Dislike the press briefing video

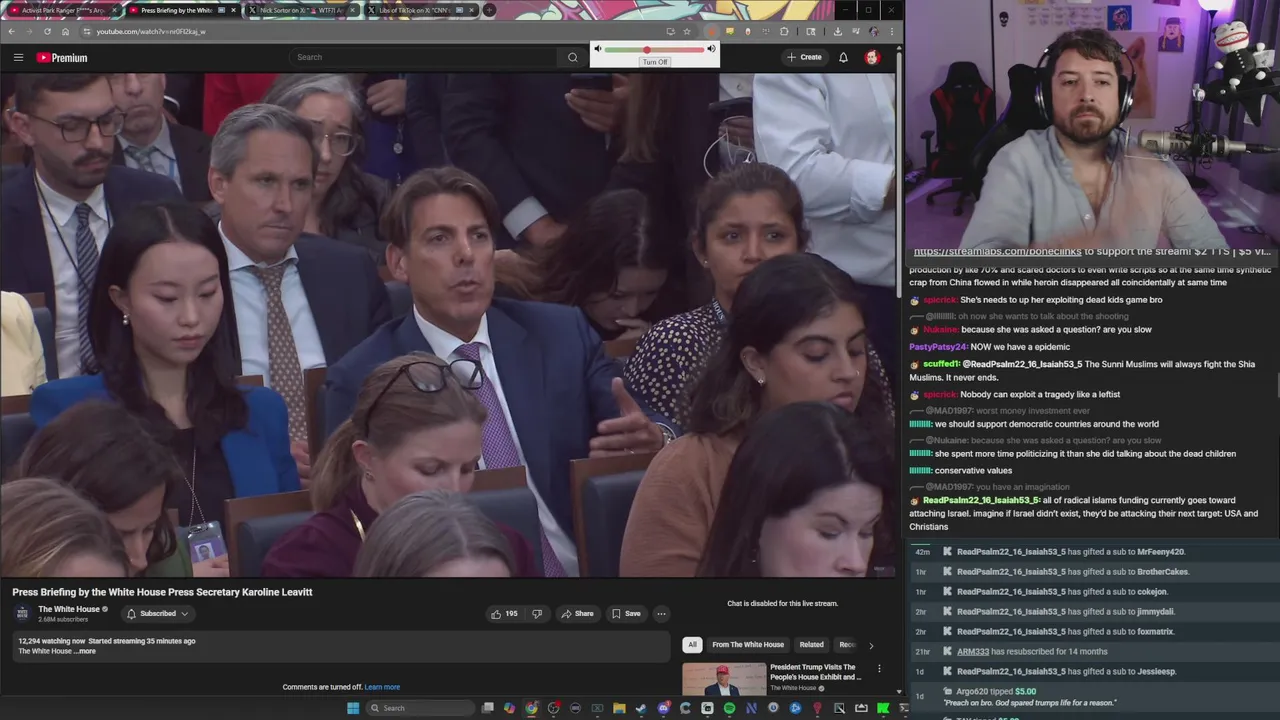(536, 613)
